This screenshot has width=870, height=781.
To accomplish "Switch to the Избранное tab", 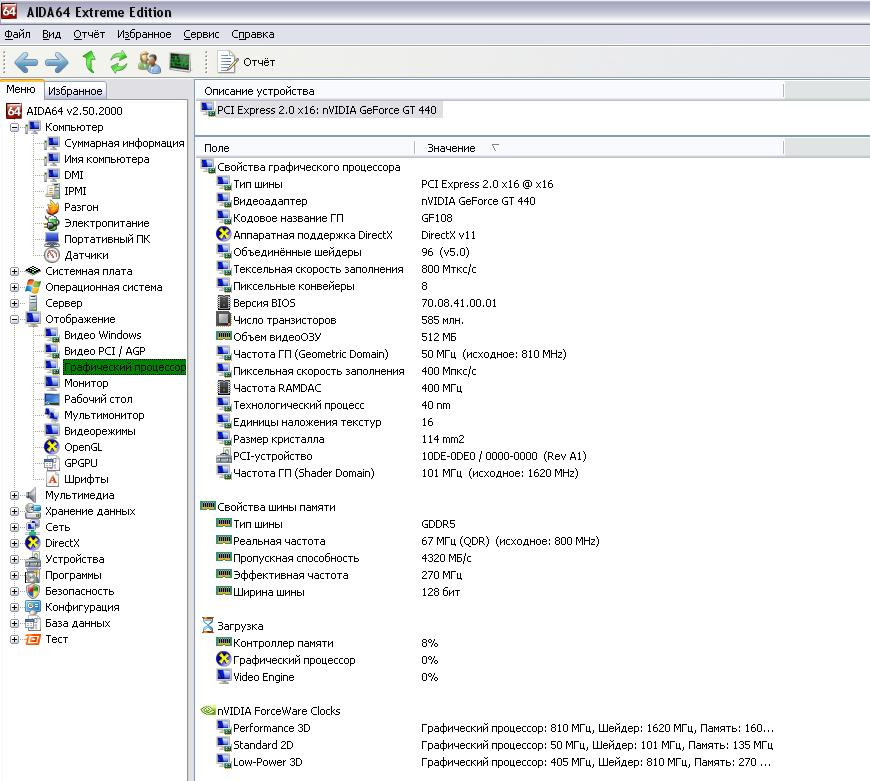I will (x=75, y=90).
